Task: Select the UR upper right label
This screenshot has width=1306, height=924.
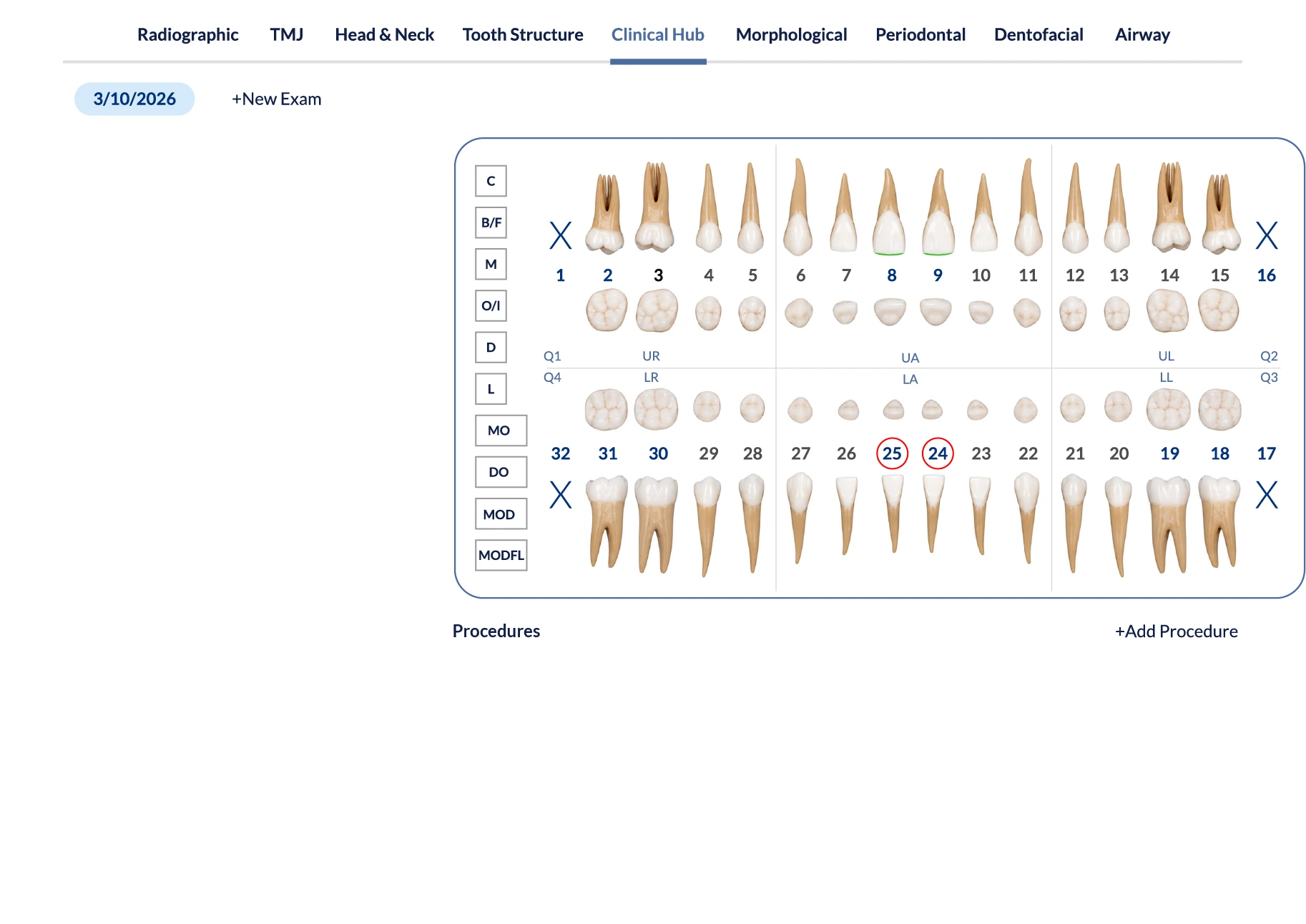Action: point(651,355)
